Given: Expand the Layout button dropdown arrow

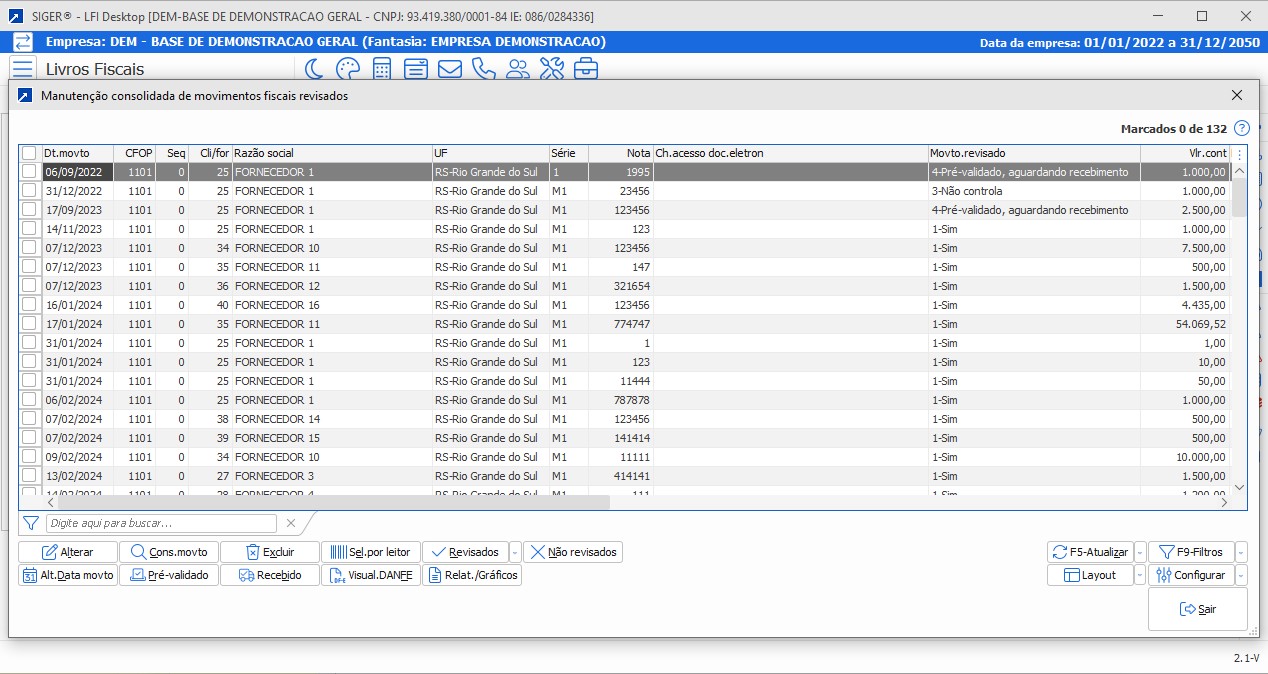Looking at the screenshot, I should 1140,576.
